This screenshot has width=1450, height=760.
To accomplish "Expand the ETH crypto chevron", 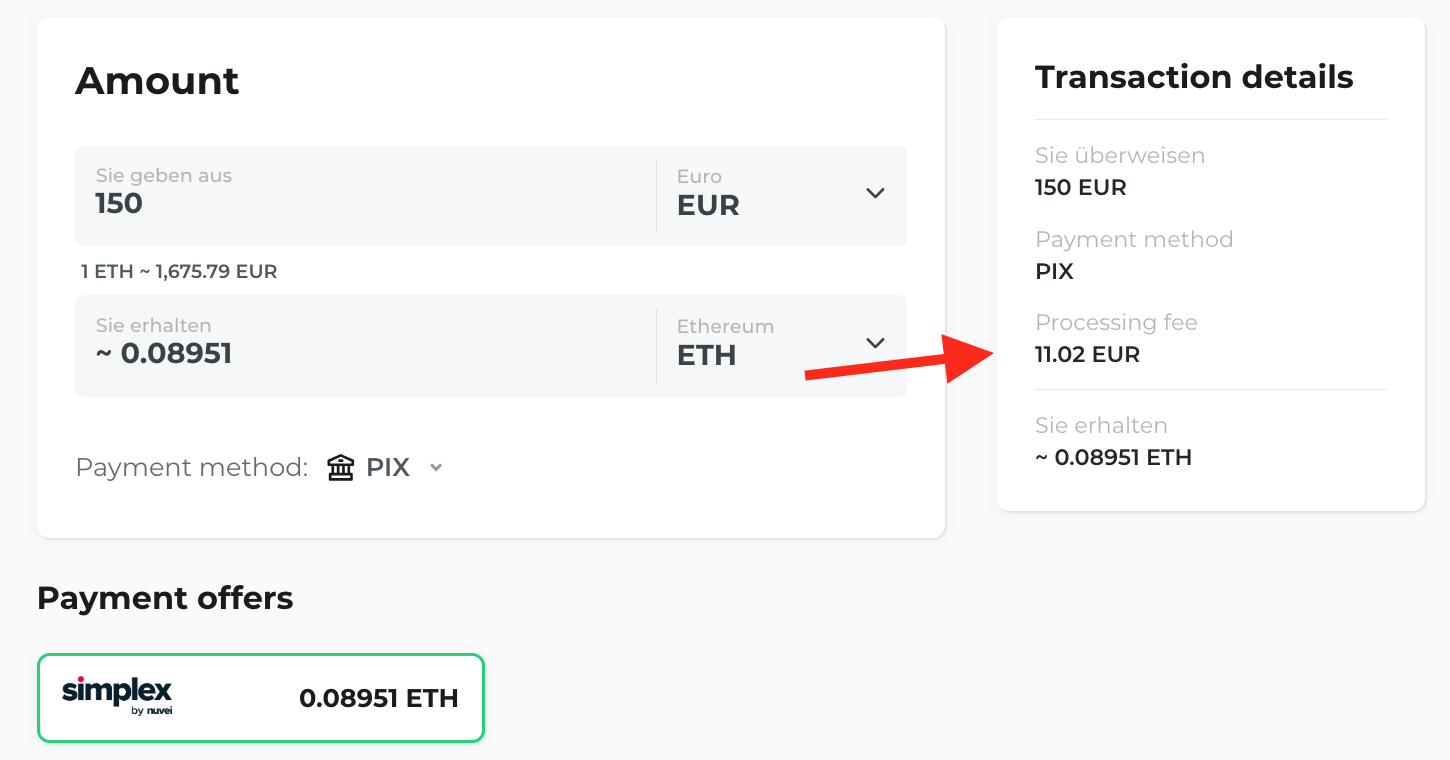I will 875,343.
